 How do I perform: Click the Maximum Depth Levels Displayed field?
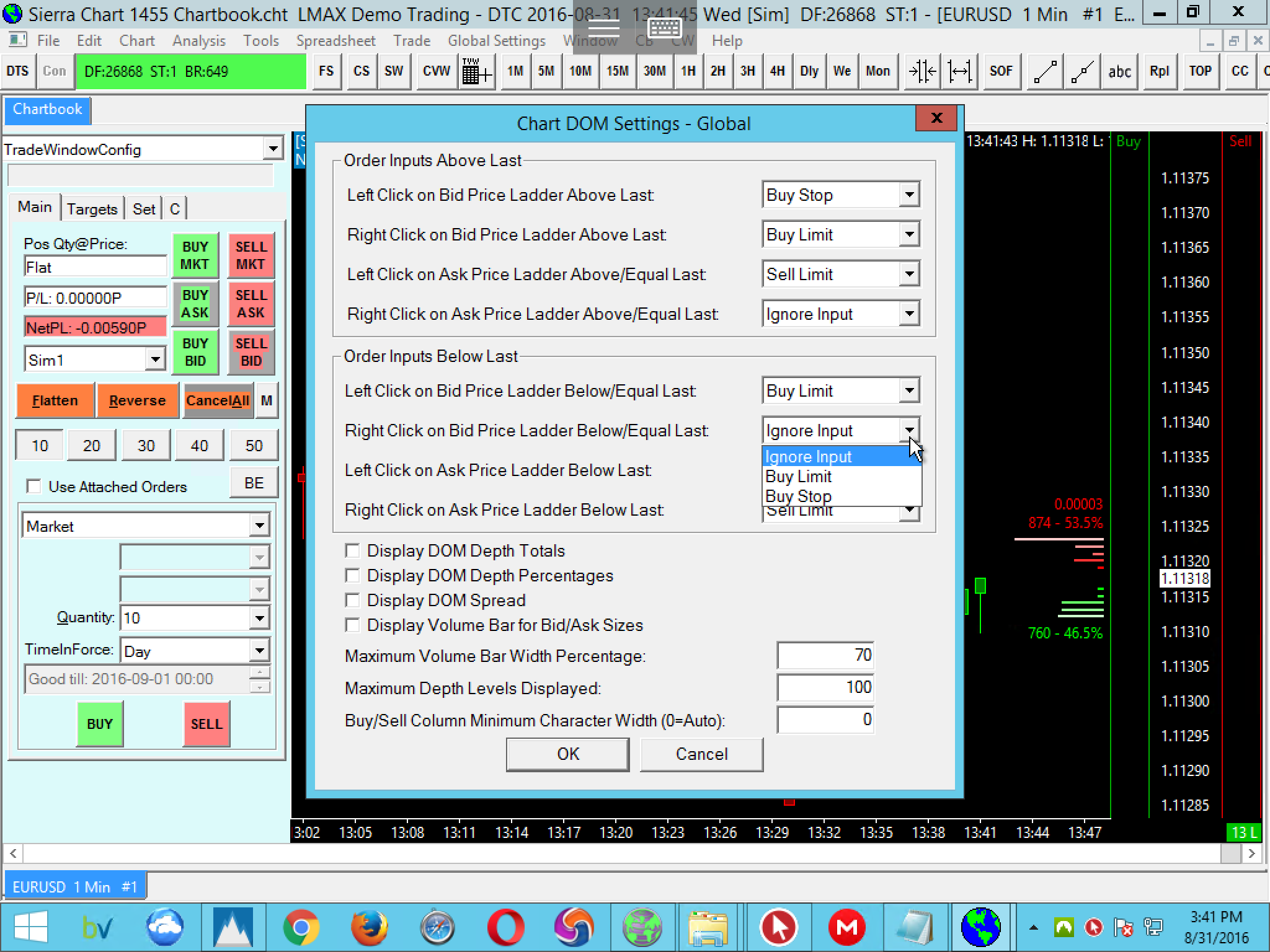pyautogui.click(x=825, y=687)
